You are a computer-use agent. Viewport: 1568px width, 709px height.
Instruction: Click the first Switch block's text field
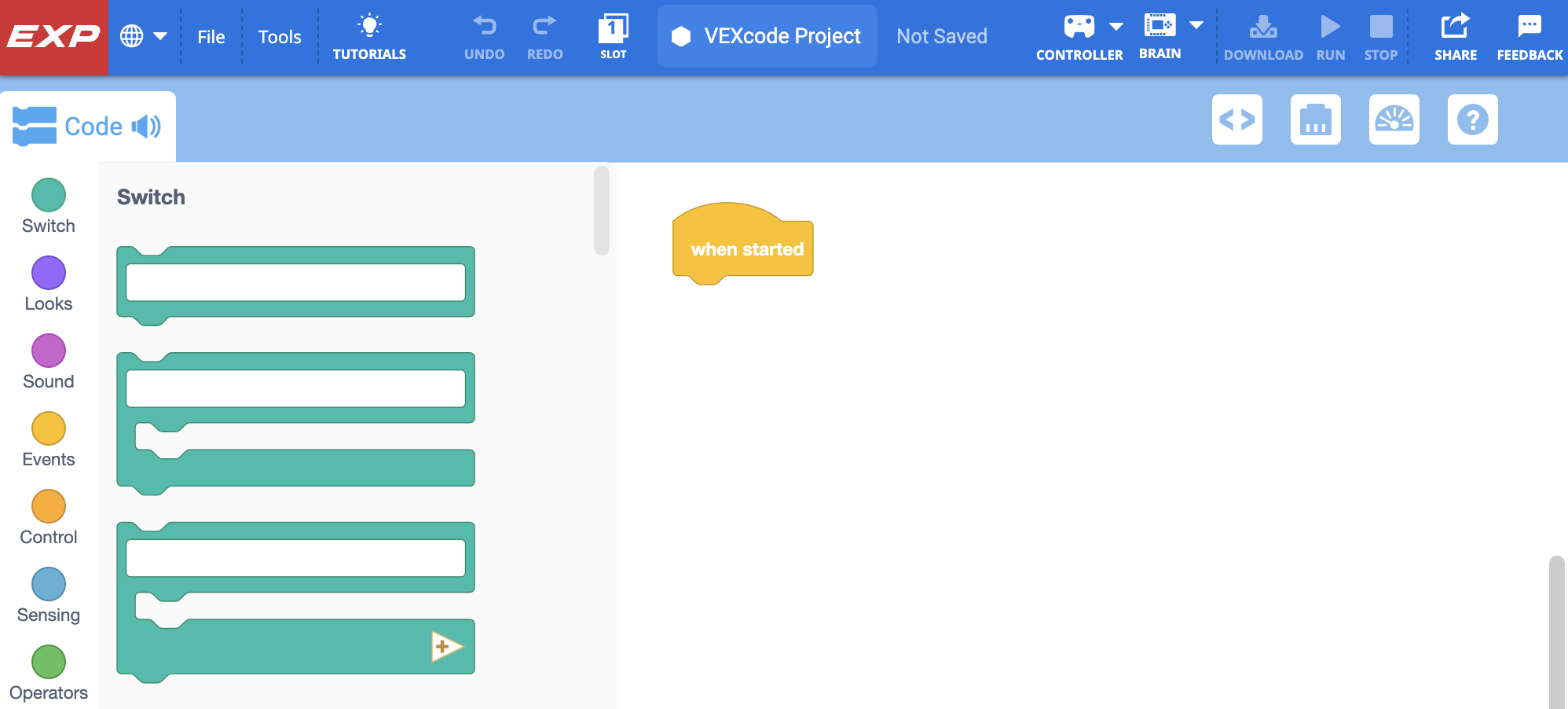tap(295, 282)
